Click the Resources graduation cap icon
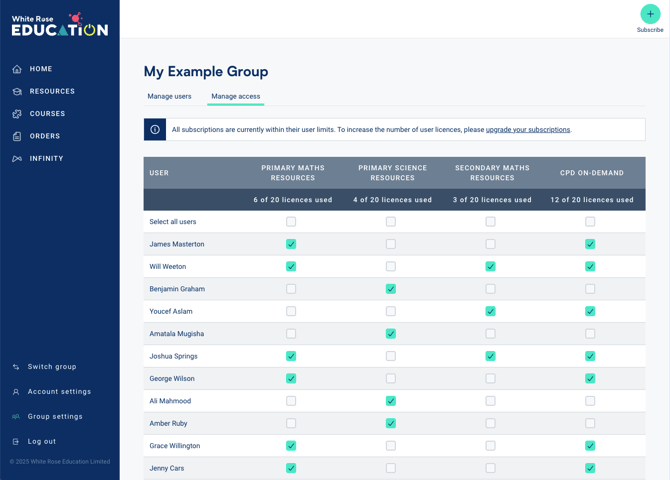The image size is (670, 480). click(x=17, y=91)
